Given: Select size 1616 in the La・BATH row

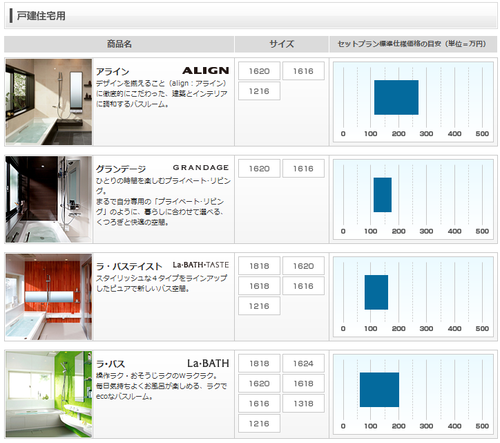Looking at the screenshot, I should 259,403.
